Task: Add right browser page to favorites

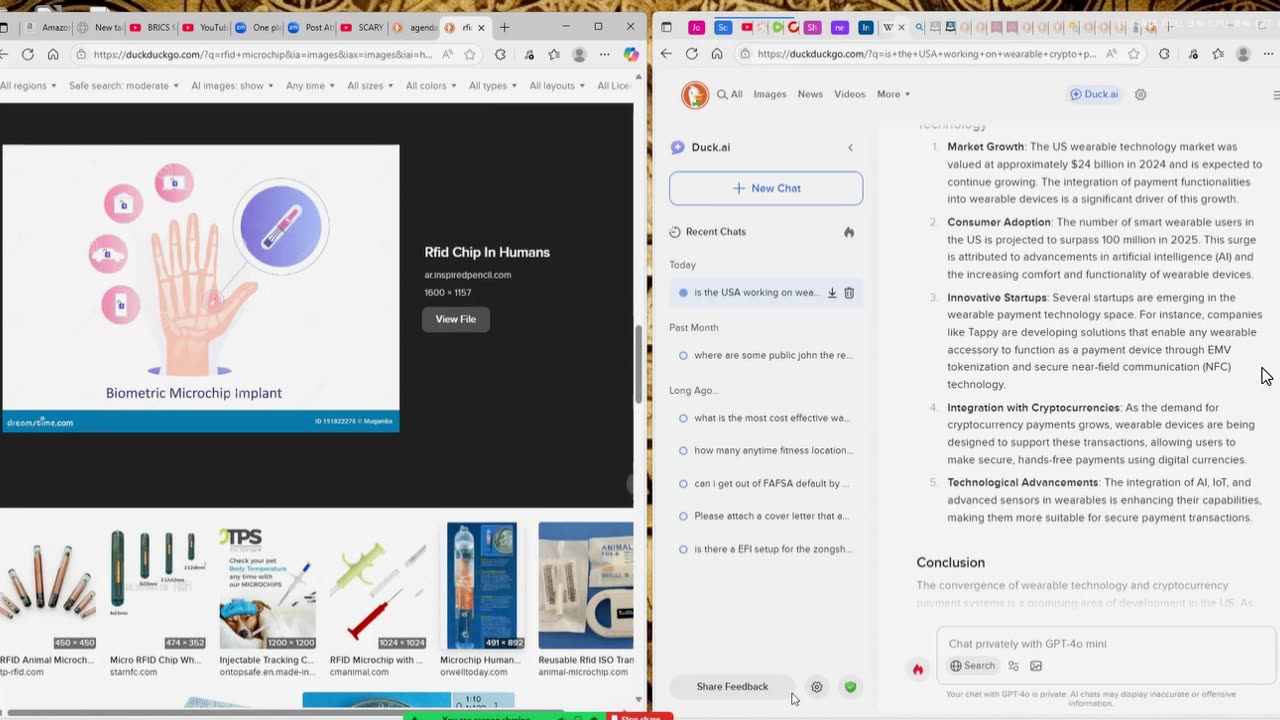Action: pos(1134,54)
